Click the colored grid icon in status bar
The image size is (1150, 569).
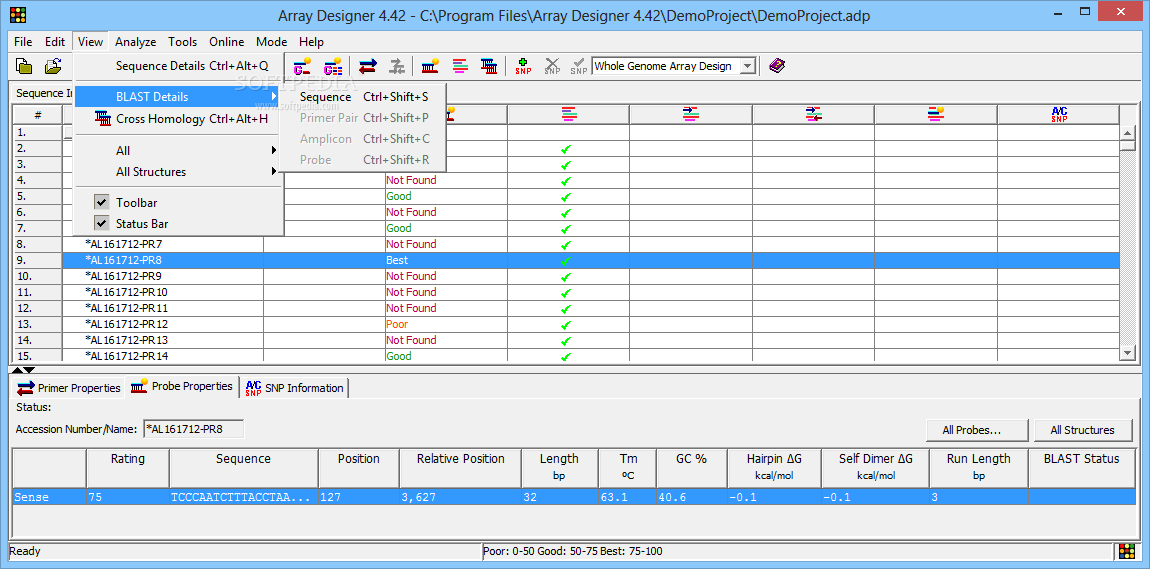point(1127,551)
